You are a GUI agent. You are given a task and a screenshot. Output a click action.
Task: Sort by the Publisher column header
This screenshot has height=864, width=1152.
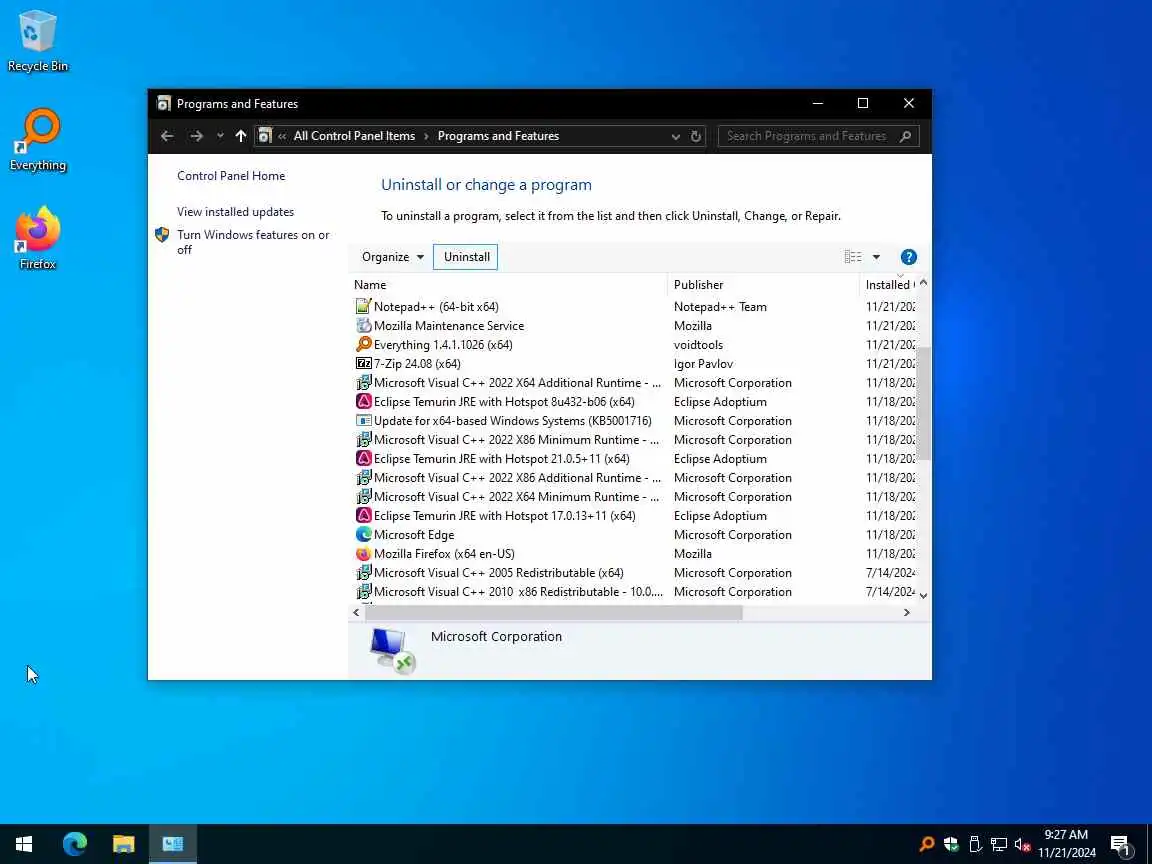[x=763, y=285]
